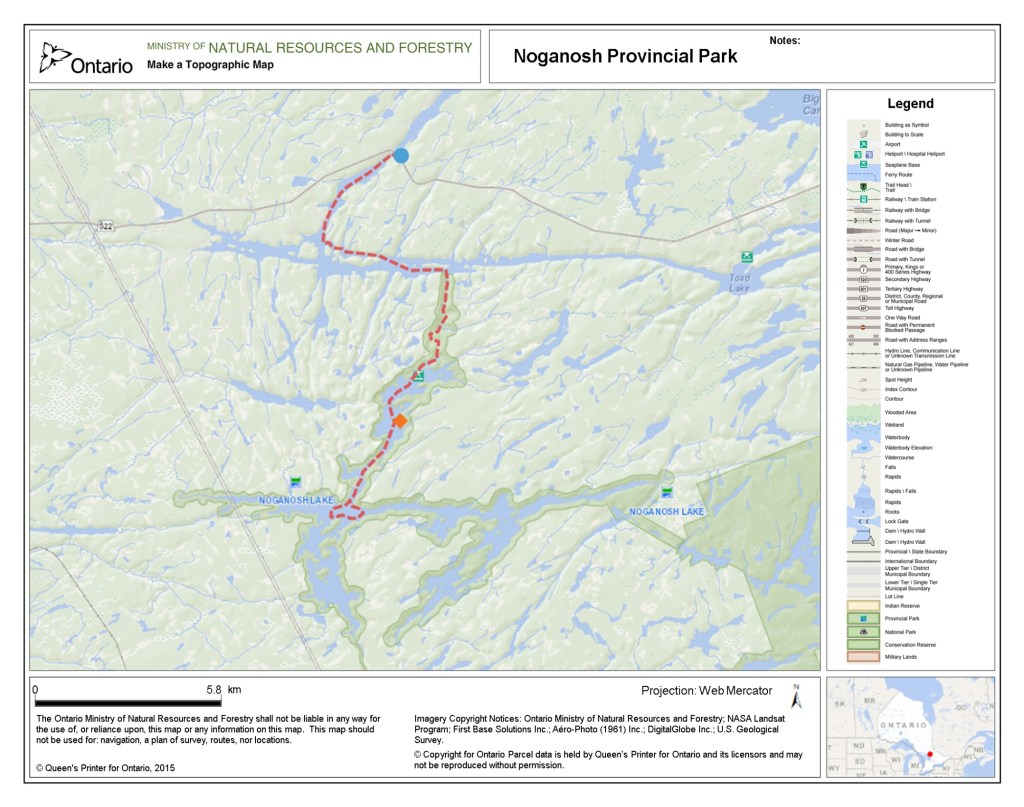Image resolution: width=1024 pixels, height=807 pixels.
Task: Select the Lock Gate symbol in the legend
Action: pos(864,521)
